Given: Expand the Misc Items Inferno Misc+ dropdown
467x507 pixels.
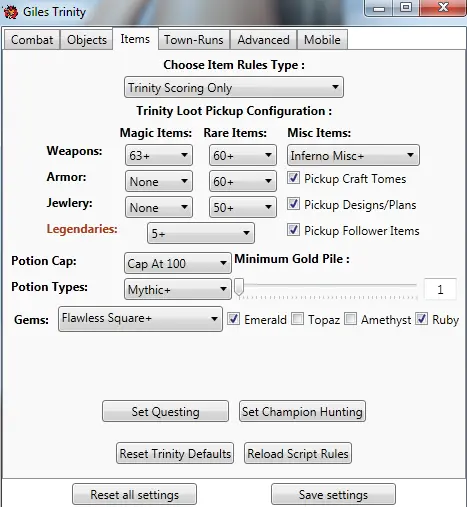Looking at the screenshot, I should tap(353, 155).
